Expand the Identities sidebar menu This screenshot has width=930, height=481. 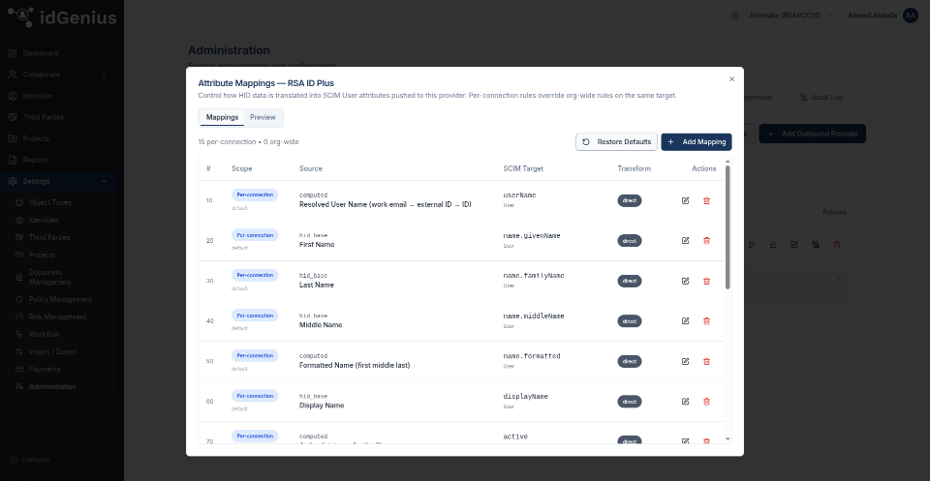58,96
